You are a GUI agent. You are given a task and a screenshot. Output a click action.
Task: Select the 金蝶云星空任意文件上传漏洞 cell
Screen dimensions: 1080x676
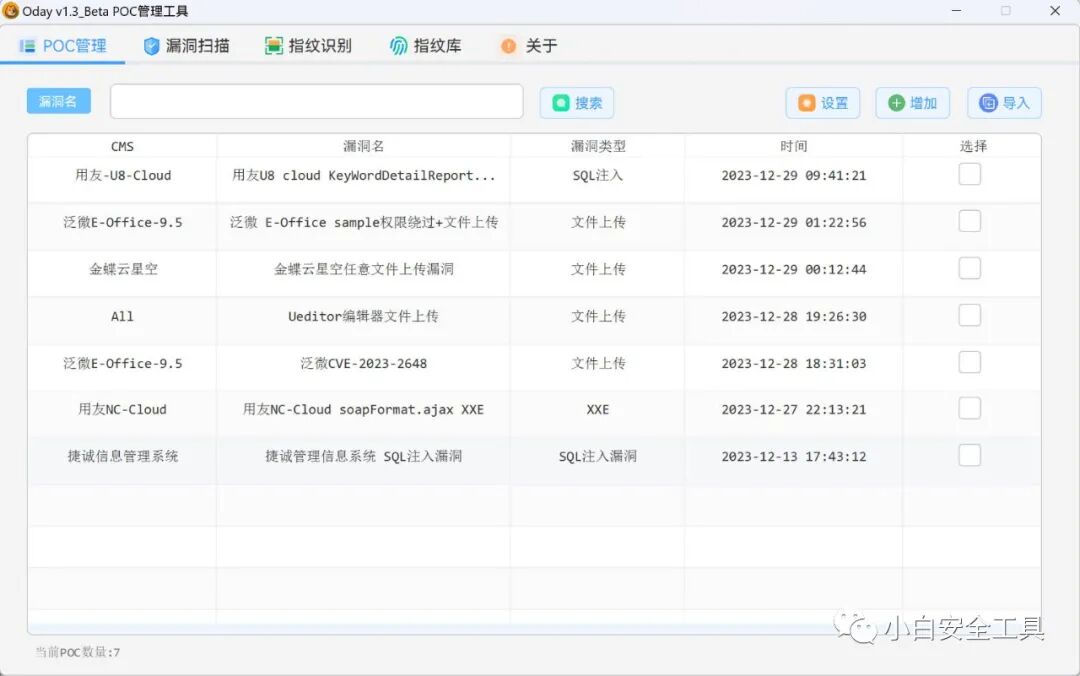(364, 269)
